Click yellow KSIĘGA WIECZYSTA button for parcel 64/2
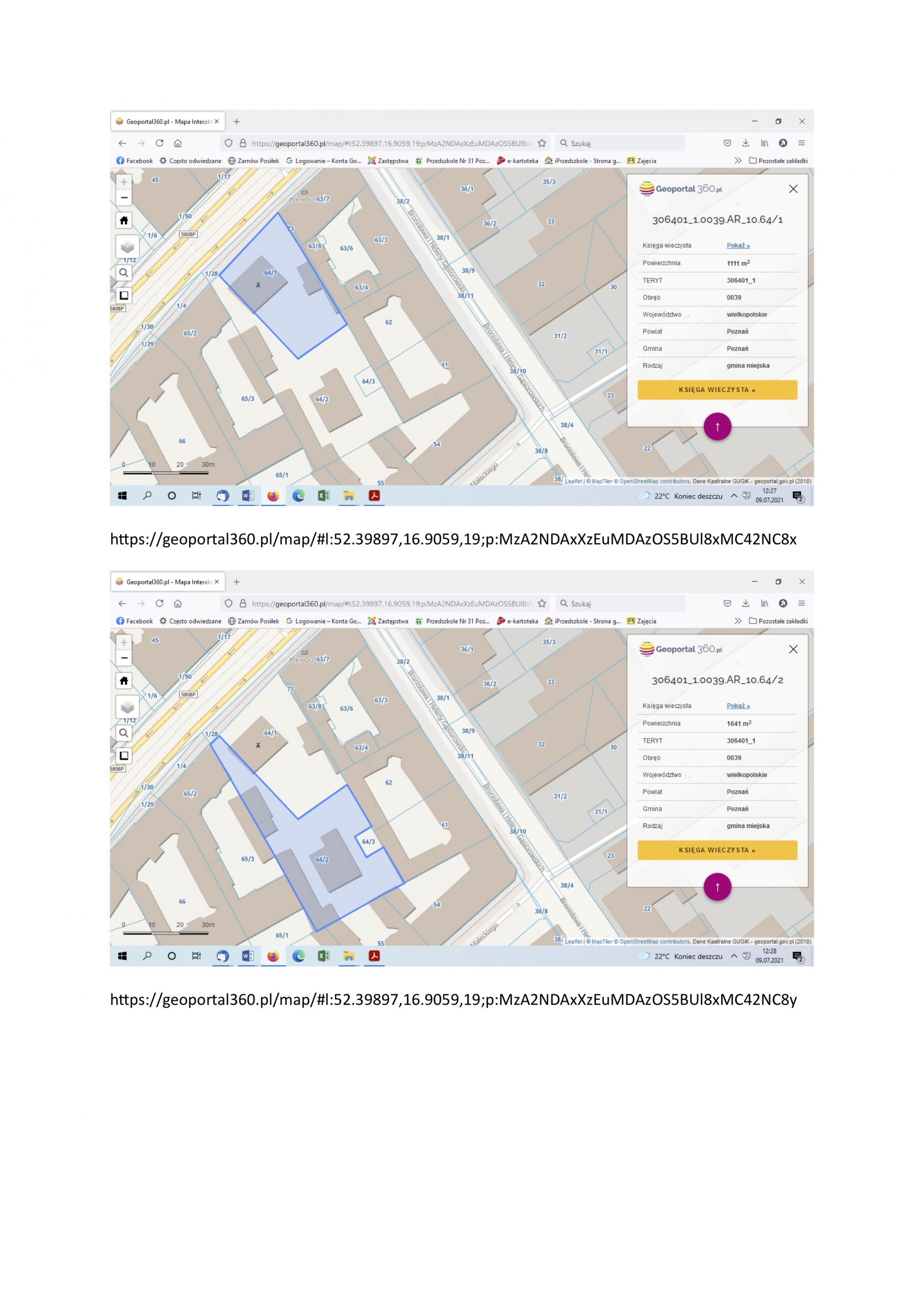The width and height of the screenshot is (924, 1308). click(717, 850)
